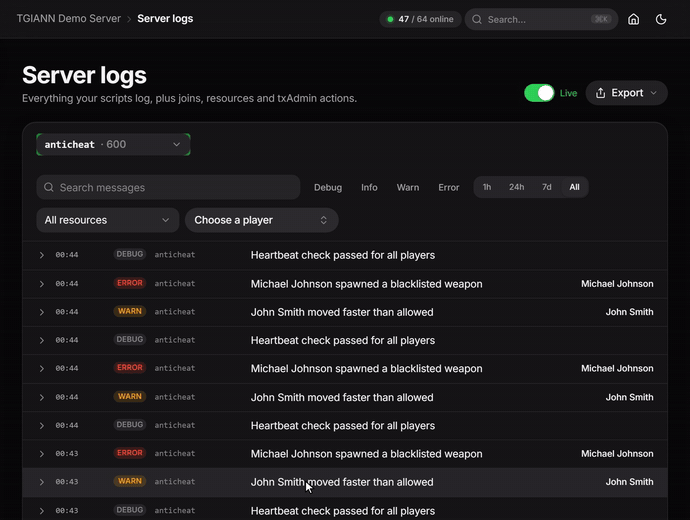This screenshot has height=520, width=690.
Task: Expand the first John Smith WARN row
Action: tap(41, 312)
